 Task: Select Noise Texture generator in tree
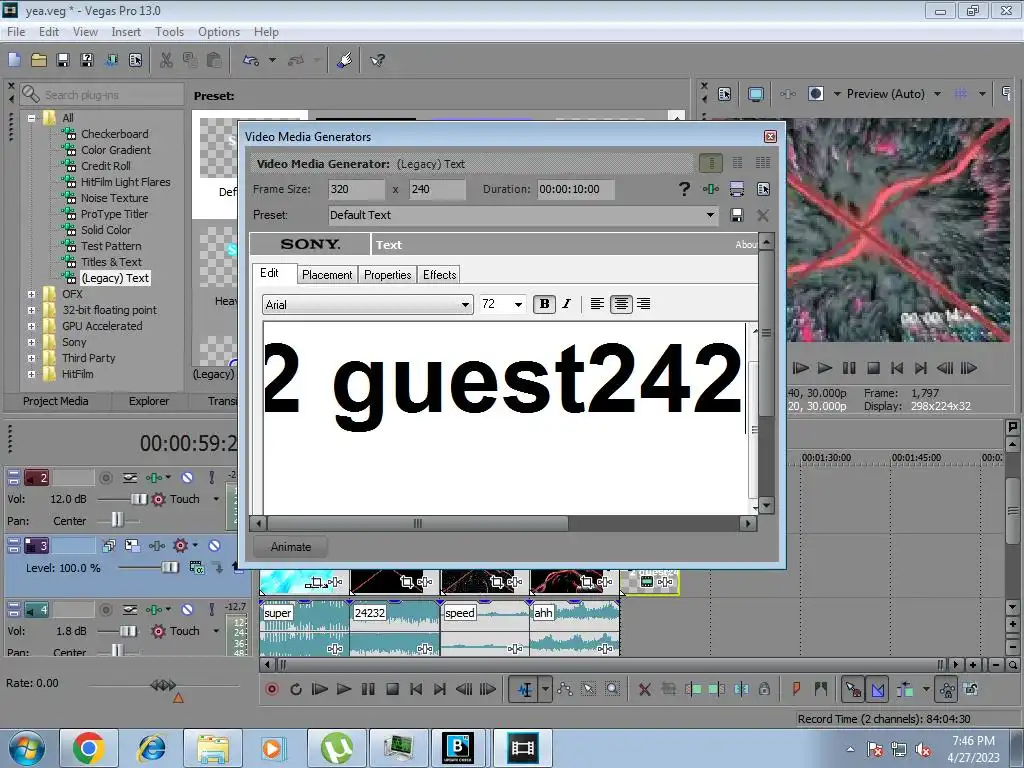[x=114, y=198]
